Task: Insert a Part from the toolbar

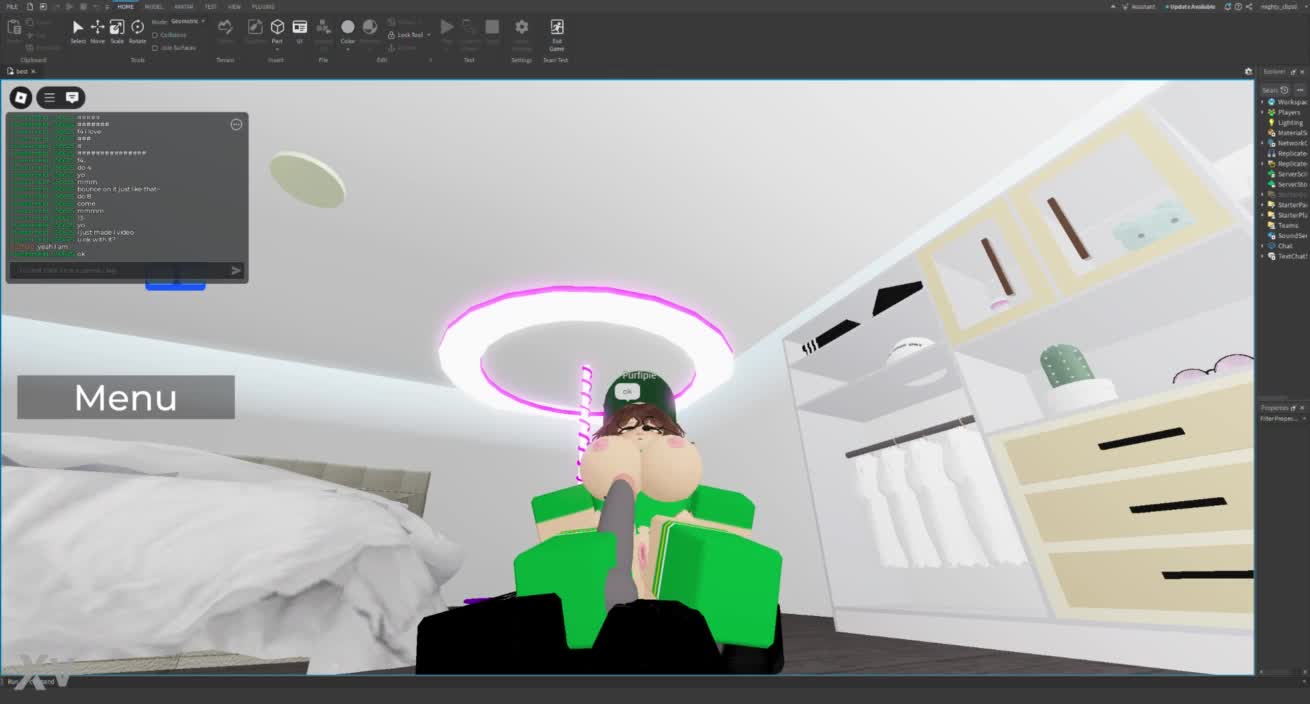Action: tap(277, 29)
